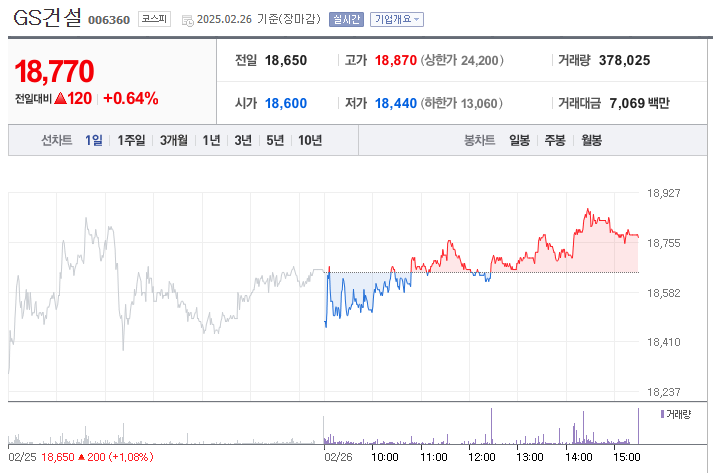Click the 실시간 real-time button
This screenshot has height=473, width=713.
tap(346, 19)
